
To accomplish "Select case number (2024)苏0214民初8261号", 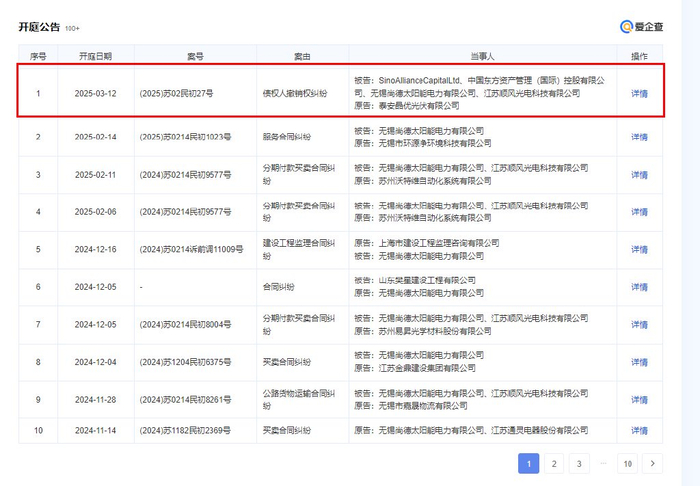I will (185, 399).
